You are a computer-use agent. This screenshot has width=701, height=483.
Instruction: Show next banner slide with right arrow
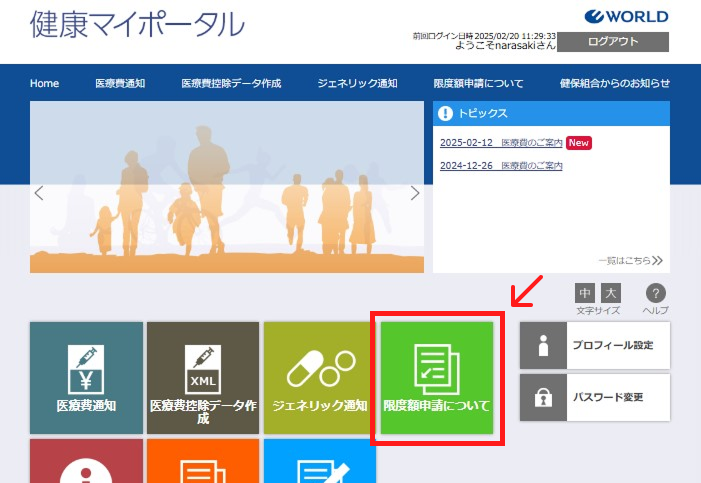415,193
